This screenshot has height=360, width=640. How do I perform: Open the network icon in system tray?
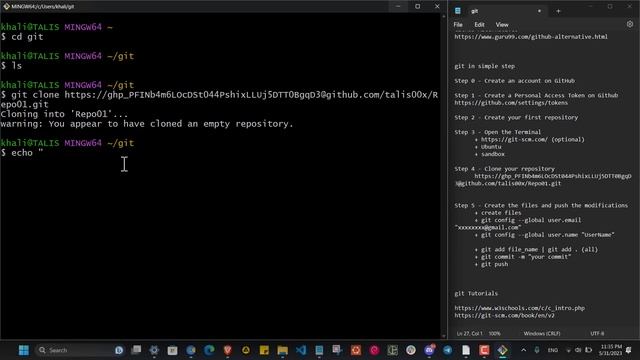568,350
